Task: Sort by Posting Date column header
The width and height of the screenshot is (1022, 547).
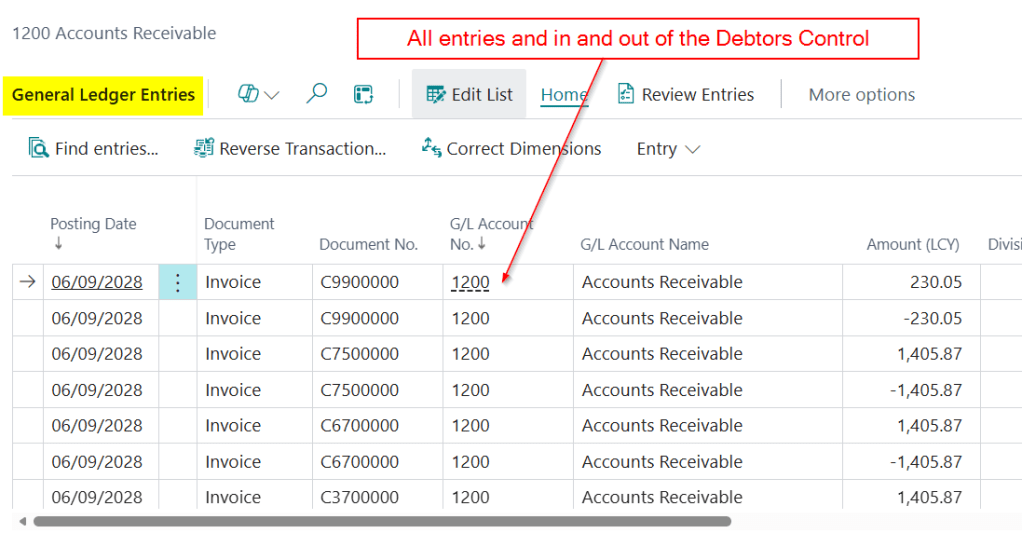Action: point(93,224)
